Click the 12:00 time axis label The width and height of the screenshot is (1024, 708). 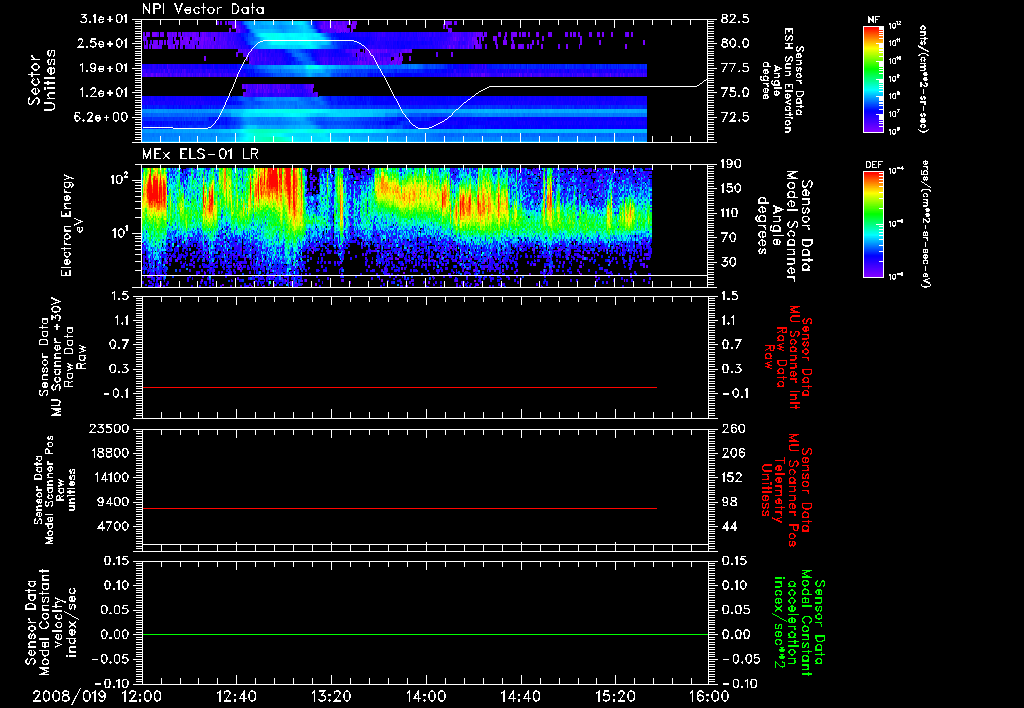pos(142,696)
